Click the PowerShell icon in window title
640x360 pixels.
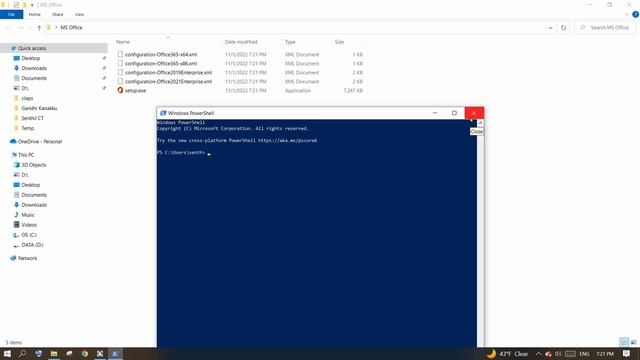click(163, 113)
